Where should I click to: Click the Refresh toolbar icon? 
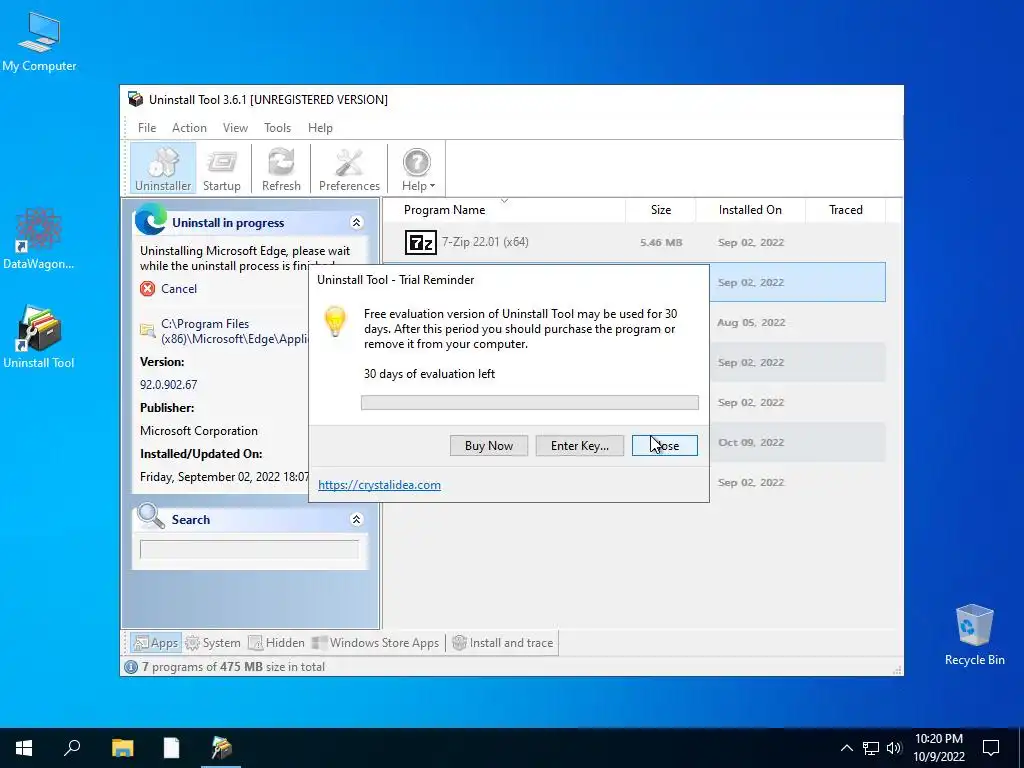(281, 169)
